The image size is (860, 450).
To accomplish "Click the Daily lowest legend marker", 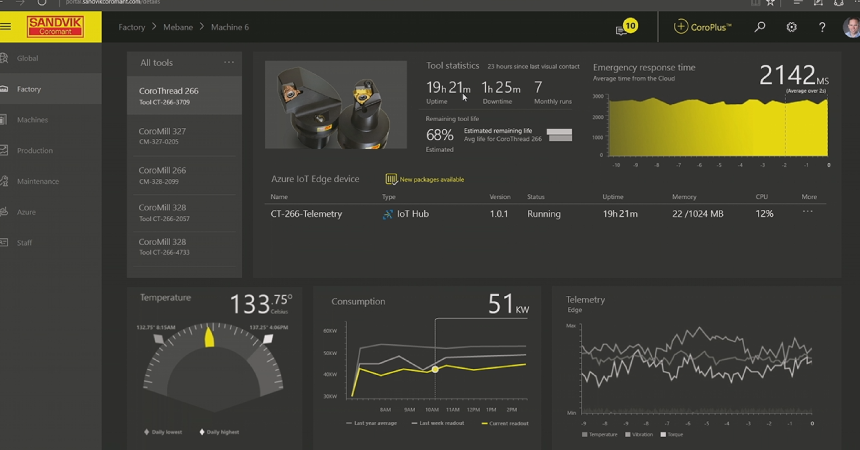I will (146, 432).
